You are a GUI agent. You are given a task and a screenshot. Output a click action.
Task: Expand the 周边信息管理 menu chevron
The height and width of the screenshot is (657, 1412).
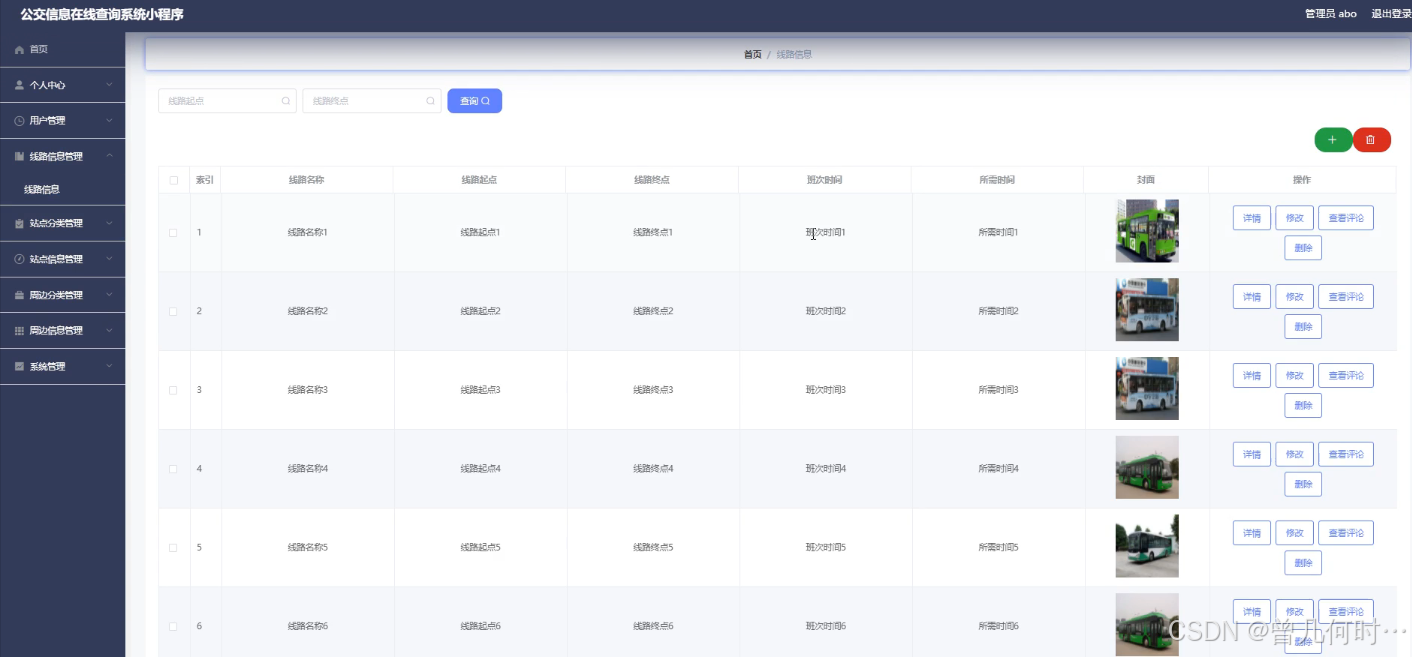tap(109, 330)
